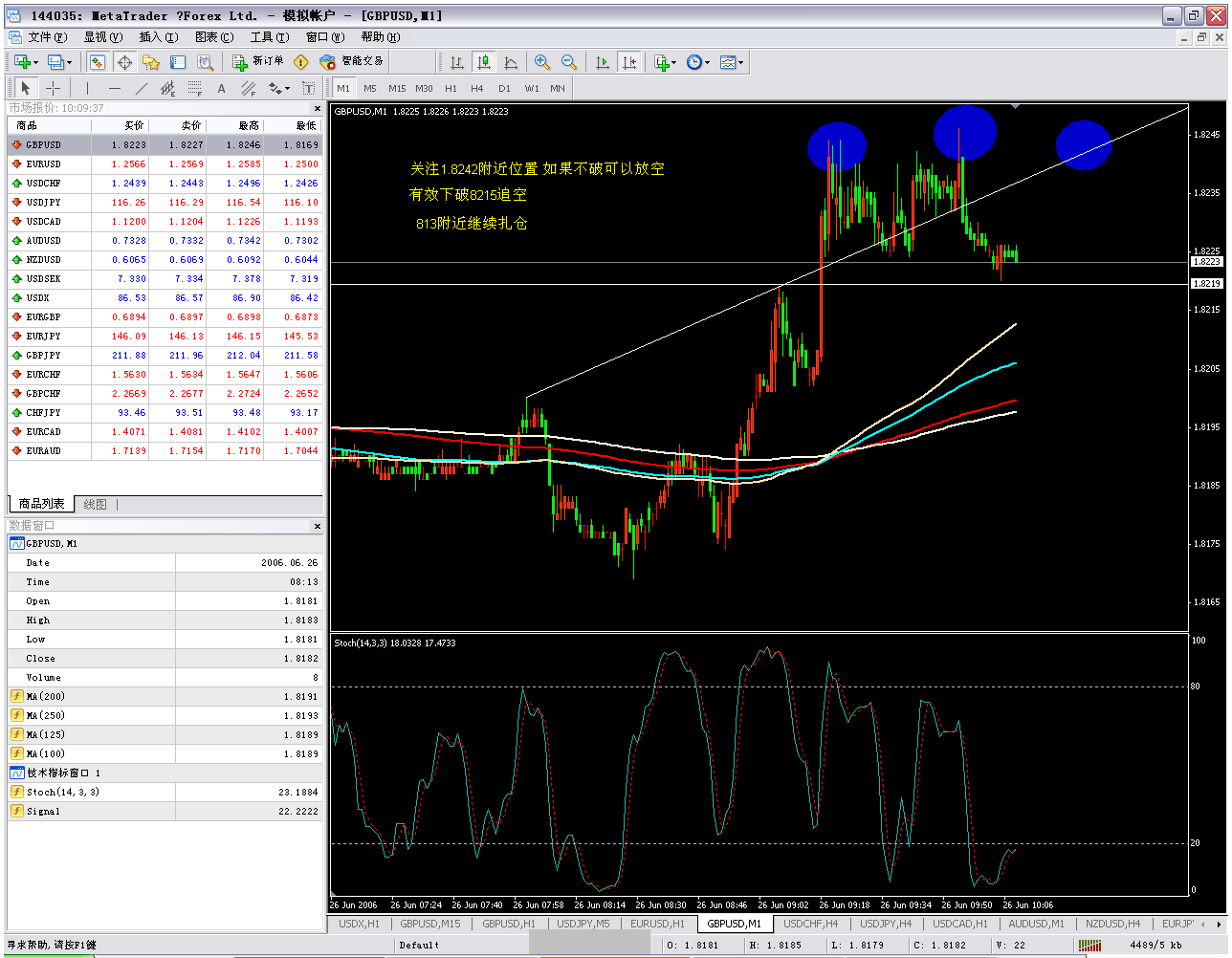This screenshot has width=1232, height=958.
Task: Open the 文件 File menu
Action: (x=48, y=37)
